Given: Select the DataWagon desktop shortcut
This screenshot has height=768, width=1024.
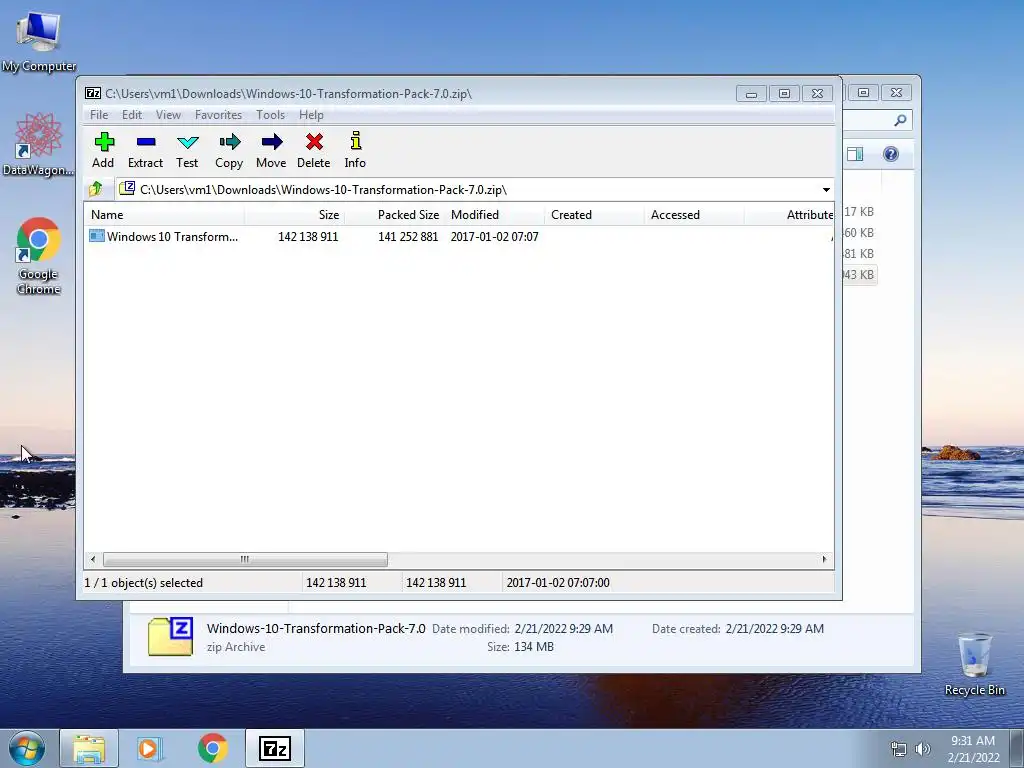Looking at the screenshot, I should [38, 144].
